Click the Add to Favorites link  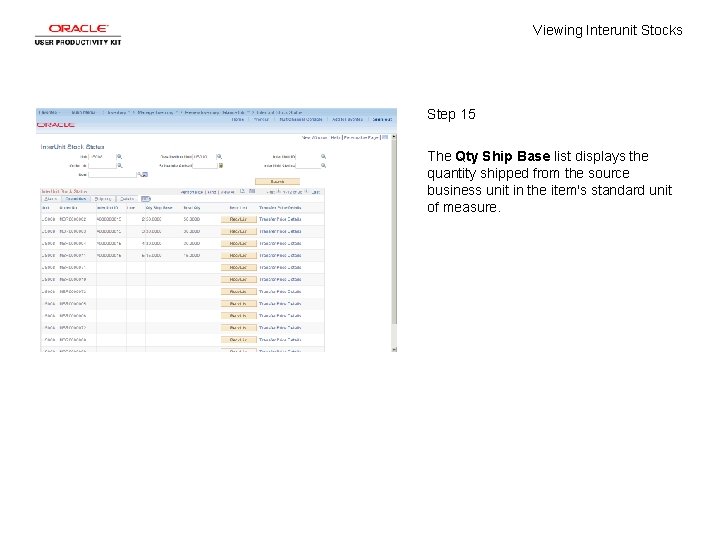[x=347, y=119]
